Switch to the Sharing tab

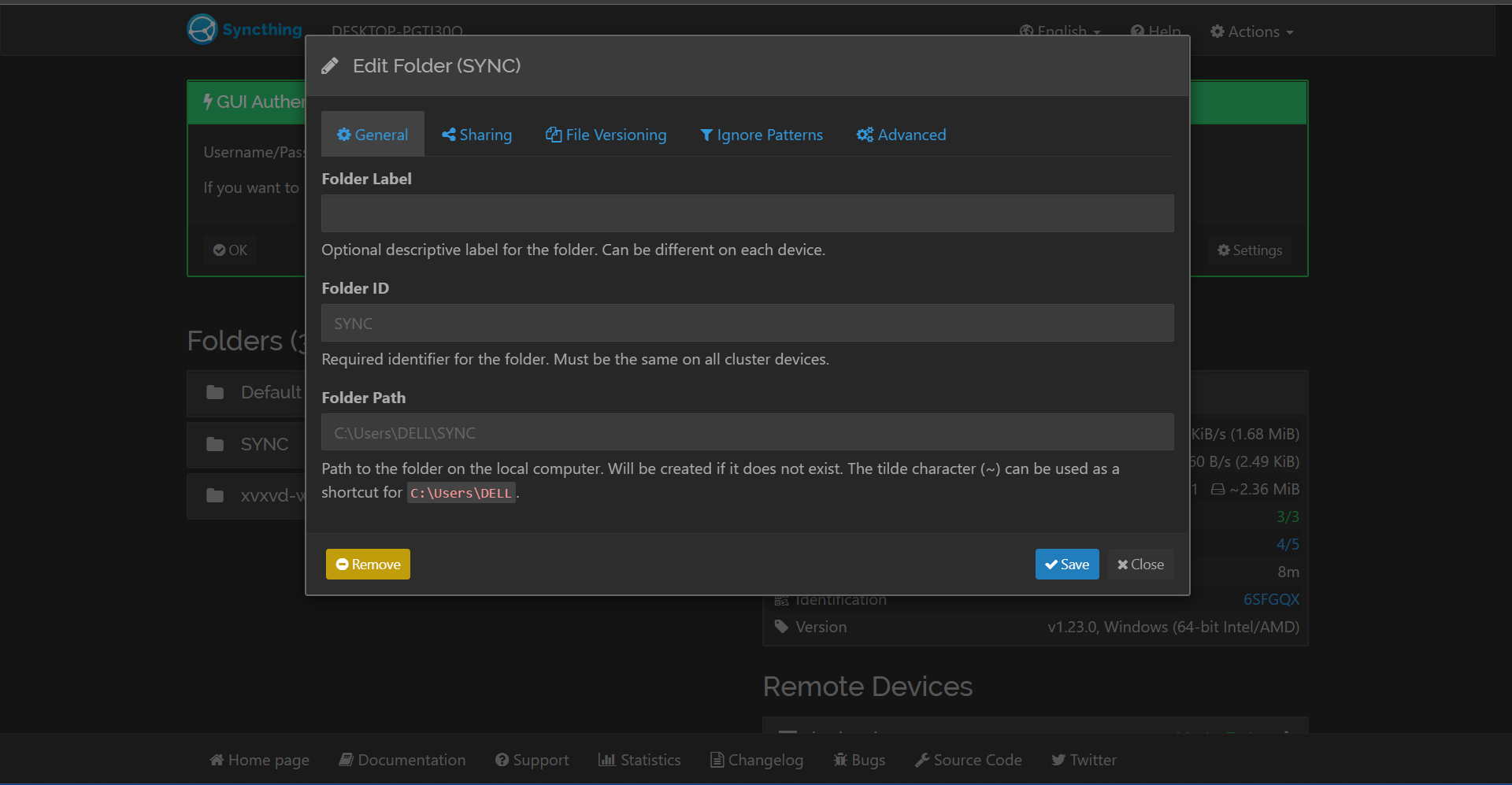point(476,134)
